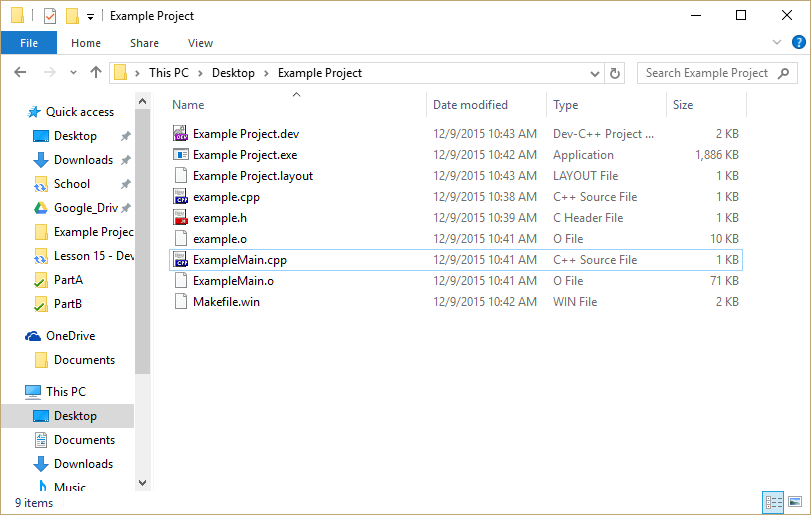811x515 pixels.
Task: Click the Back navigation arrow
Action: pyautogui.click(x=20, y=72)
